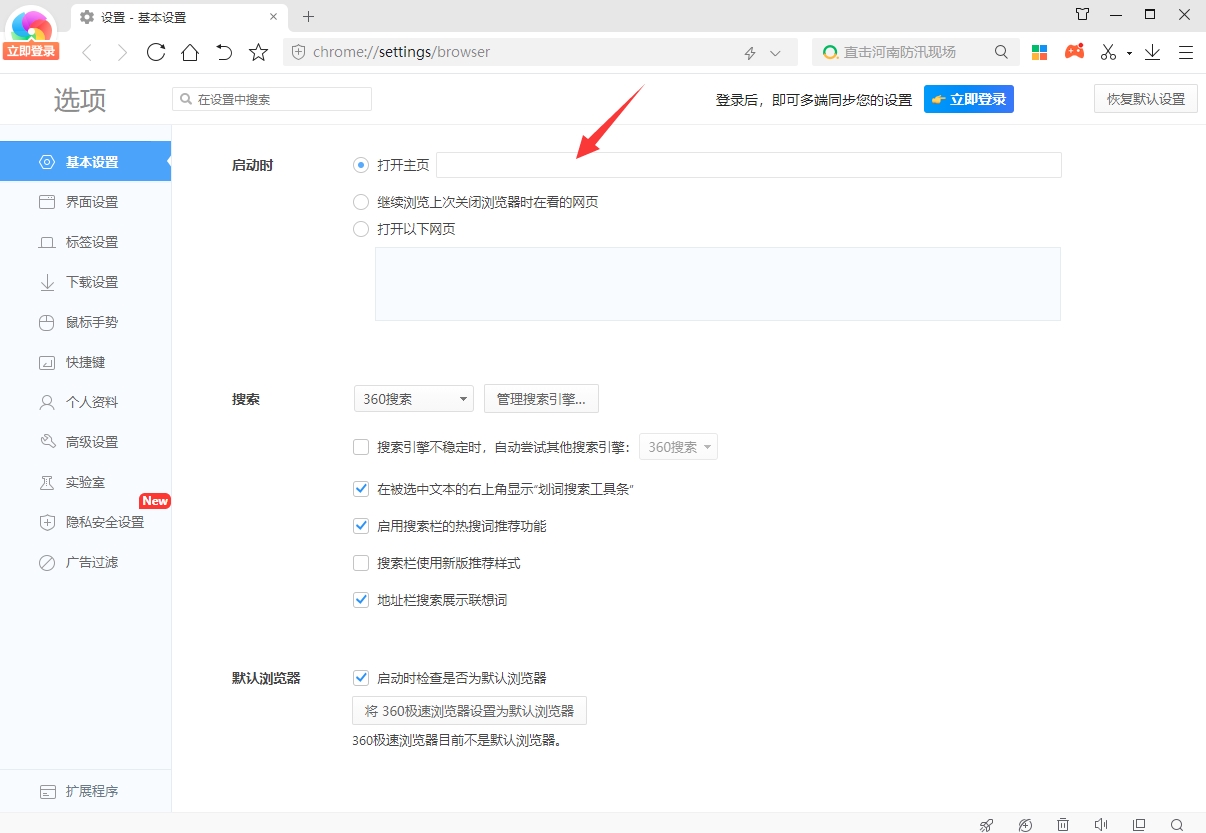The image size is (1206, 833).
Task: Open the 360搜索 default engine dropdown
Action: pos(414,398)
